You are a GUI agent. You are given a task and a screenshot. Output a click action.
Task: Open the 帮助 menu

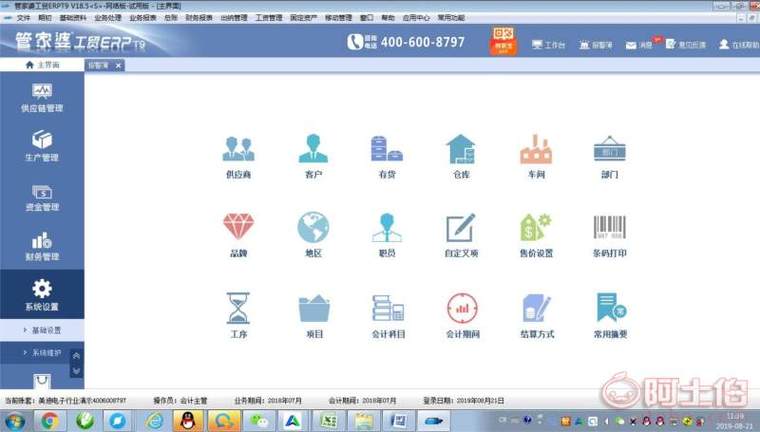[x=388, y=17]
